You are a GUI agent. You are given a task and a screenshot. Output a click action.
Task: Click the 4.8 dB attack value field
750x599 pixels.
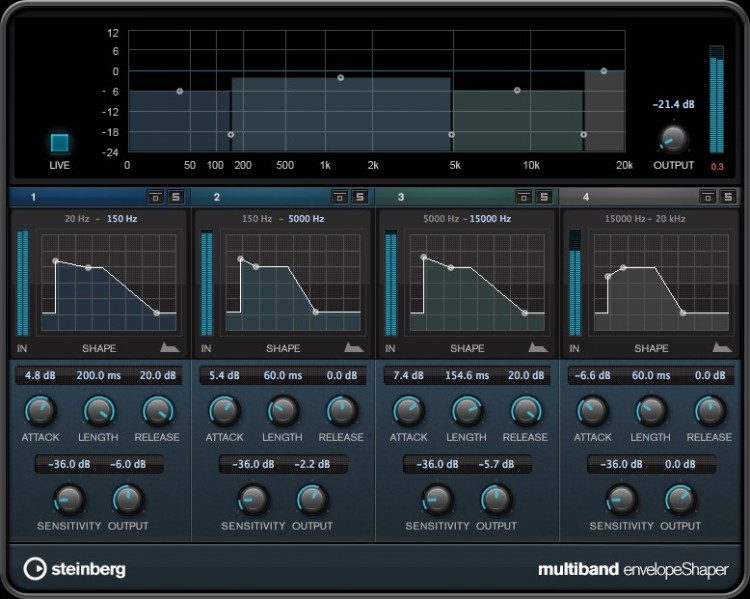coord(40,376)
